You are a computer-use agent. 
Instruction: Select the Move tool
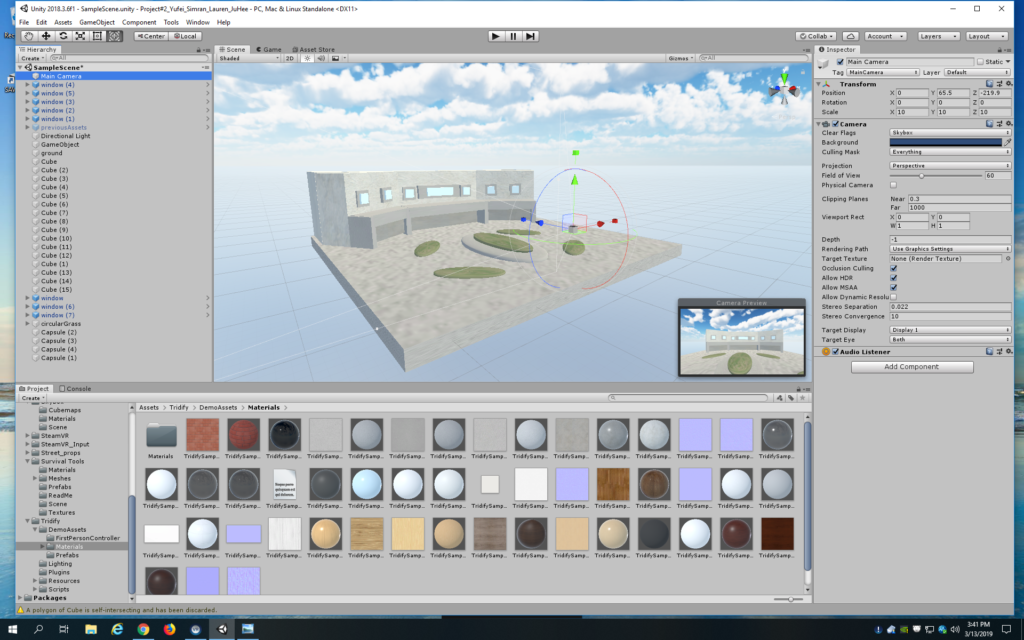(46, 36)
